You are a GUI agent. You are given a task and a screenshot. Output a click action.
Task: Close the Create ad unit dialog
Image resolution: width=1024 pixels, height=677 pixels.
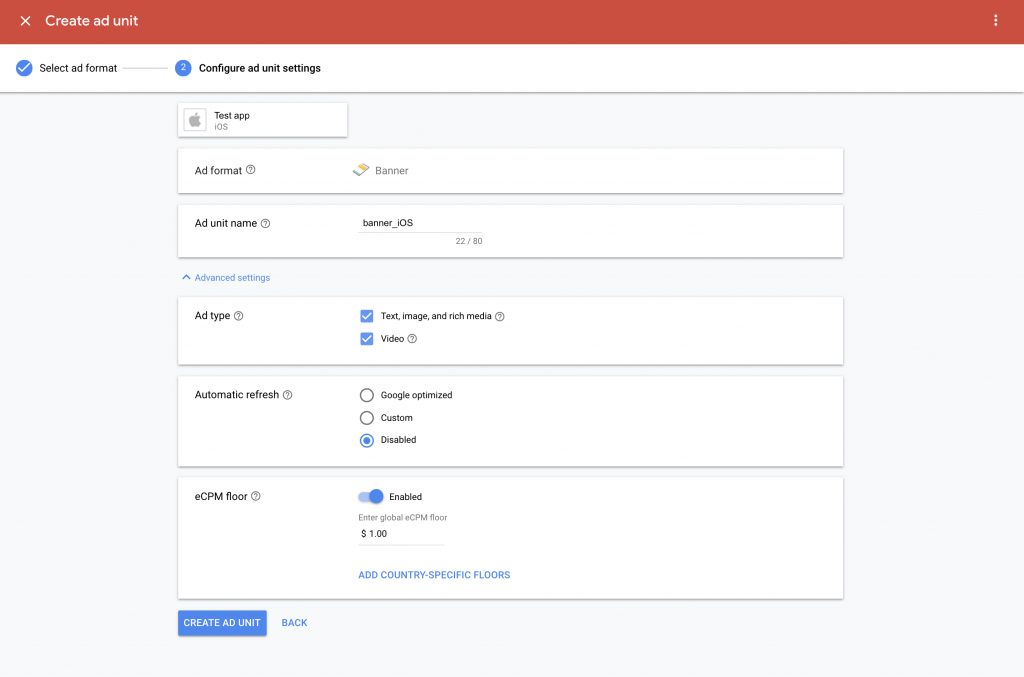point(24,20)
